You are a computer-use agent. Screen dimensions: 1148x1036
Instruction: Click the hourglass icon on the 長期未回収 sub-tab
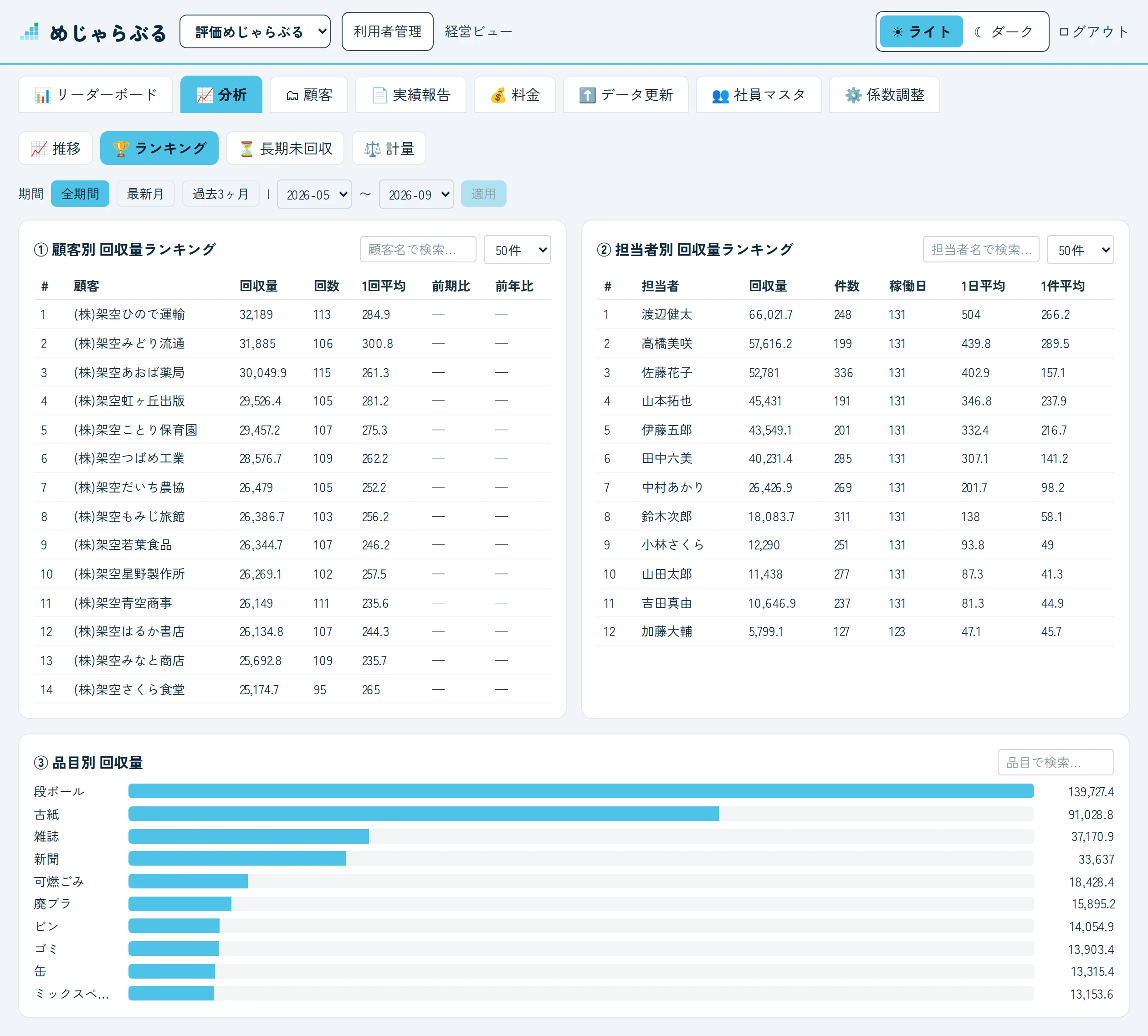point(246,149)
